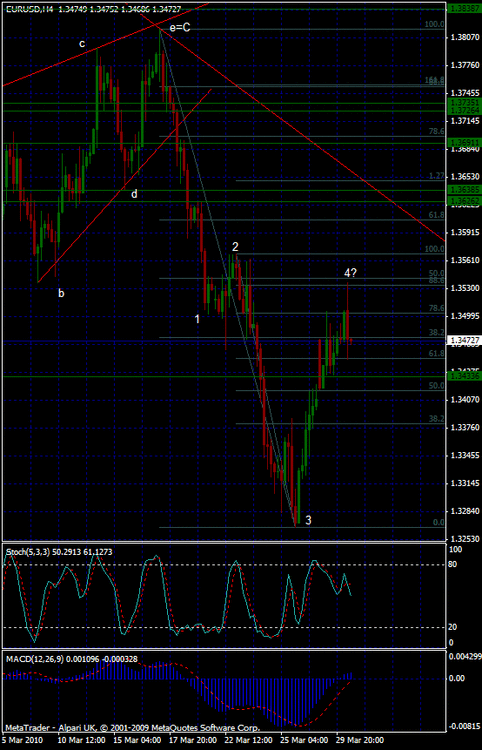This screenshot has width=482, height=750.
Task: Click the Fibonacci '88.6' level label
Action: coord(437,281)
